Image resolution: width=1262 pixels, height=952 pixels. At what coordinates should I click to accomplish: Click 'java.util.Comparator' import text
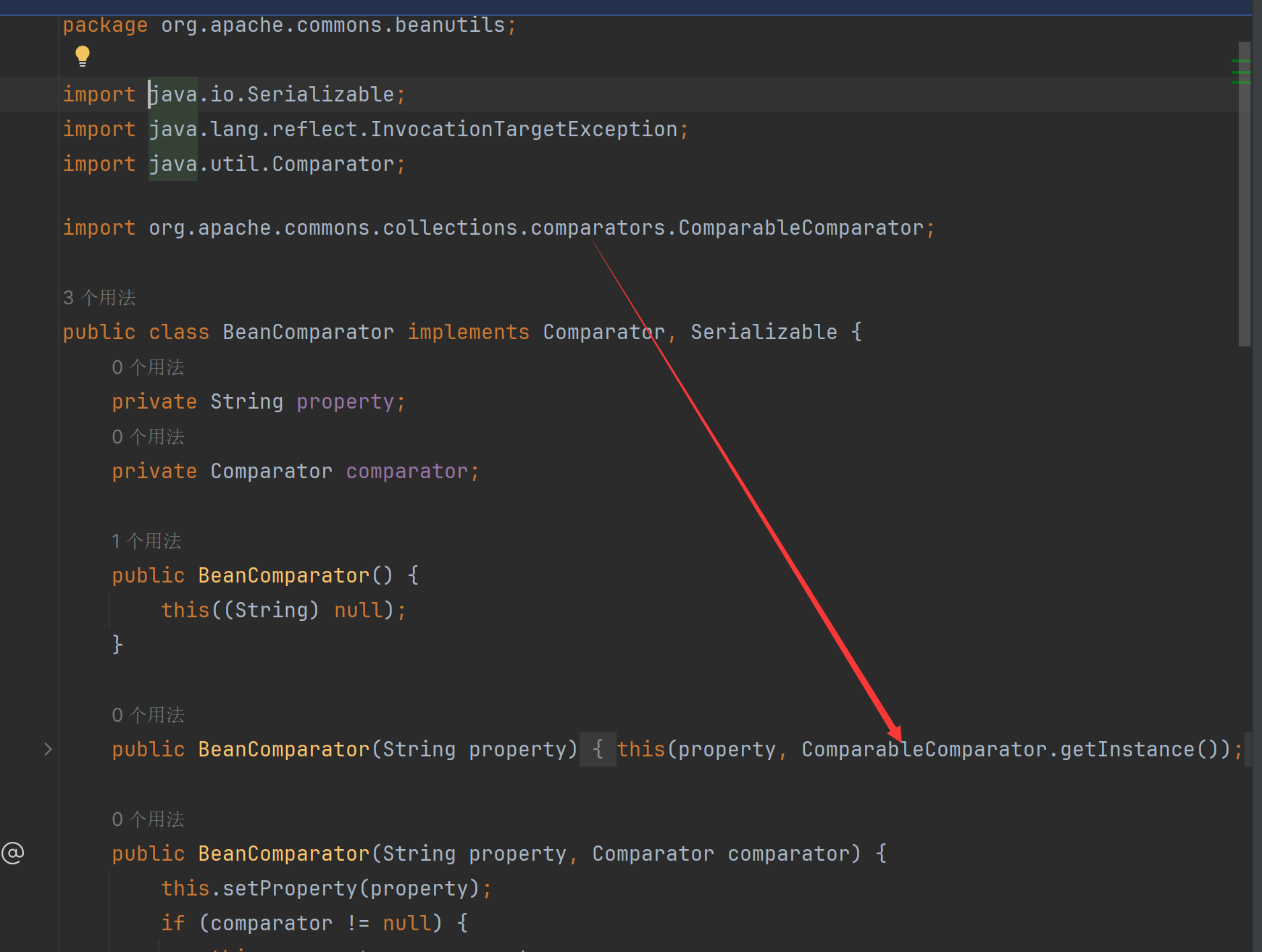[x=272, y=164]
